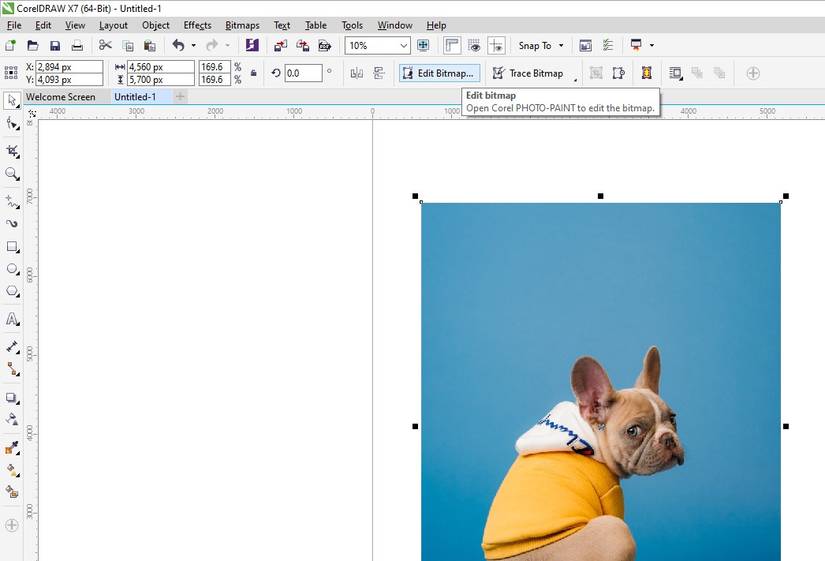The height and width of the screenshot is (561, 825).
Task: Select the Crop tool in toolbox
Action: click(12, 151)
